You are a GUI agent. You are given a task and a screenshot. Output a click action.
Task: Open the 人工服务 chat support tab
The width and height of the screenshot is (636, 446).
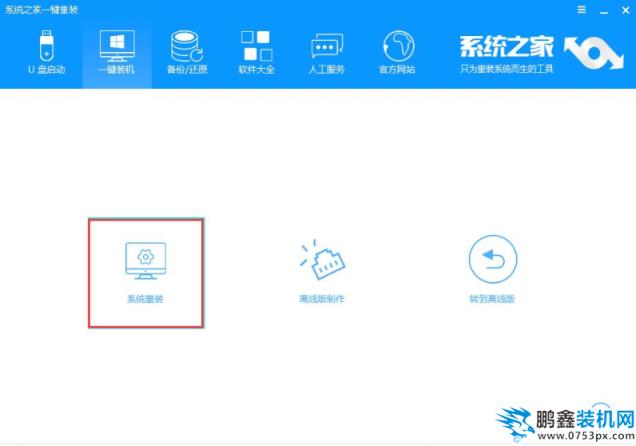tap(327, 52)
